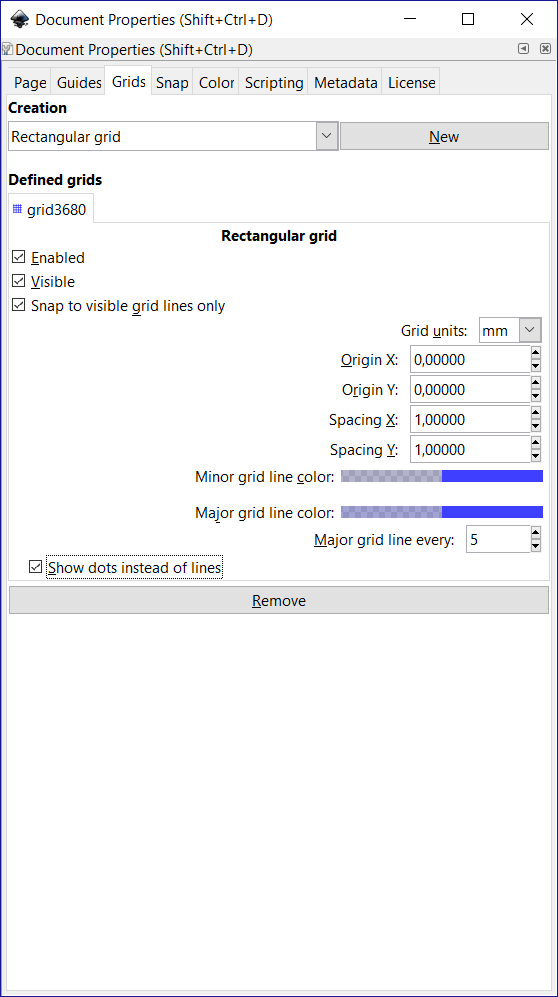558x997 pixels.
Task: Remove the selected grid
Action: tap(278, 600)
